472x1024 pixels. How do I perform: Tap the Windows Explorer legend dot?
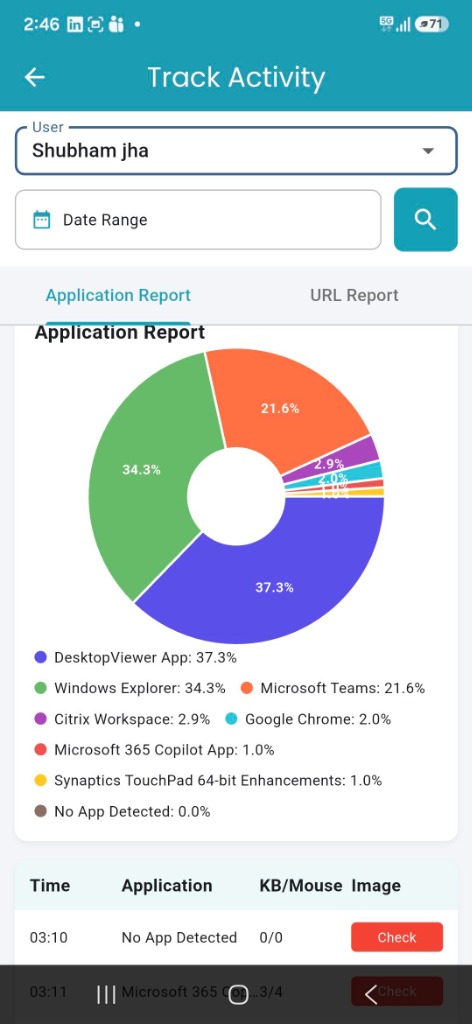click(x=40, y=688)
